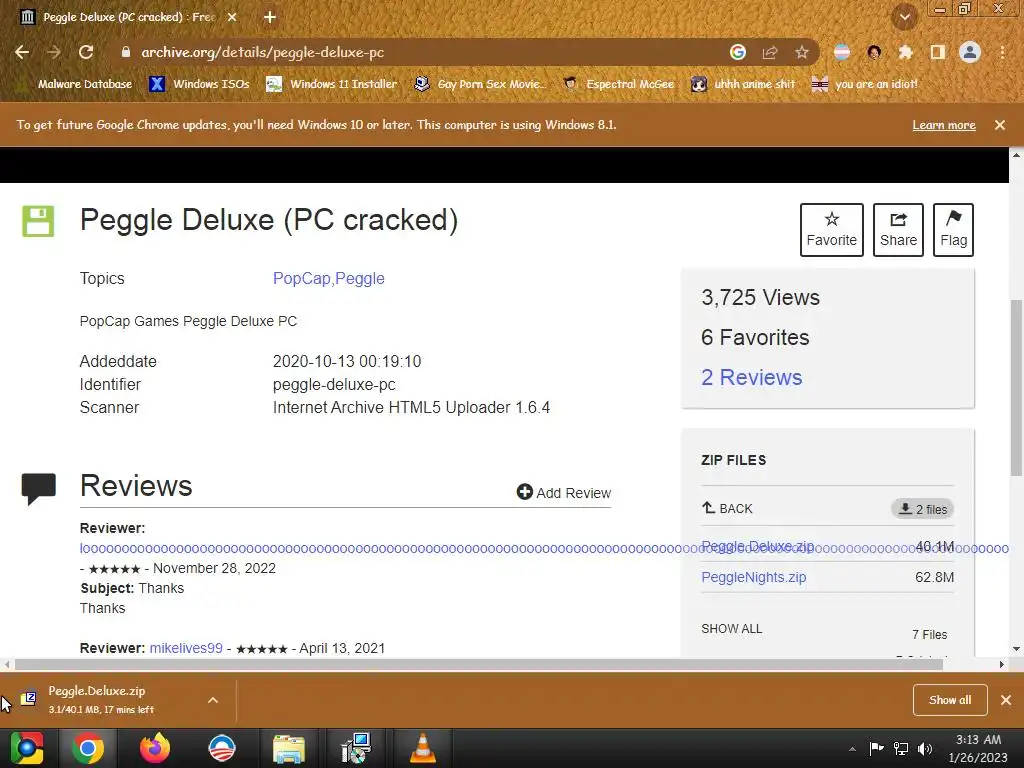Open reviewer mikelives99 profile
This screenshot has width=1024, height=768.
tap(186, 648)
